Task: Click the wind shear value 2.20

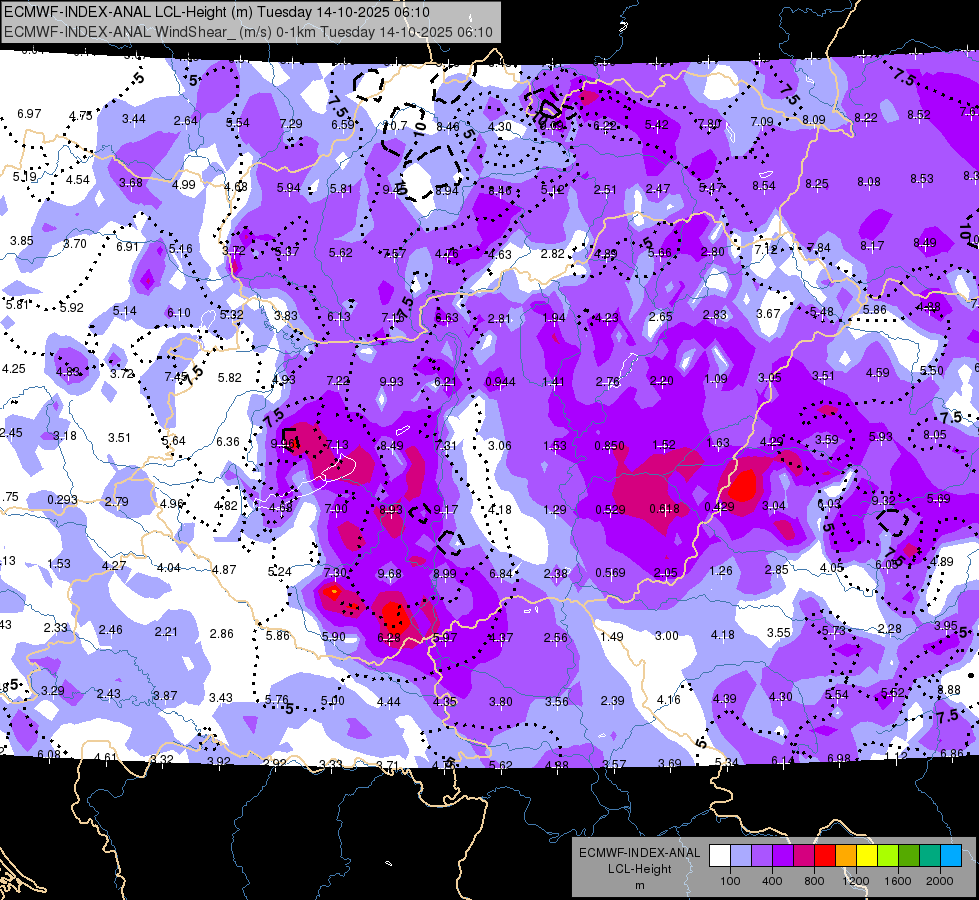Action: click(661, 380)
